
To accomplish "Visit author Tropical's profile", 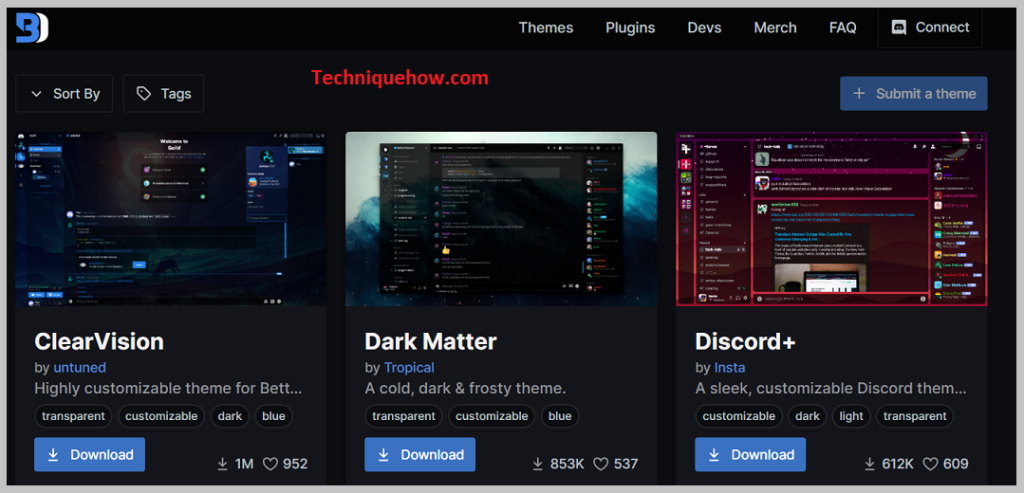I will [x=409, y=368].
